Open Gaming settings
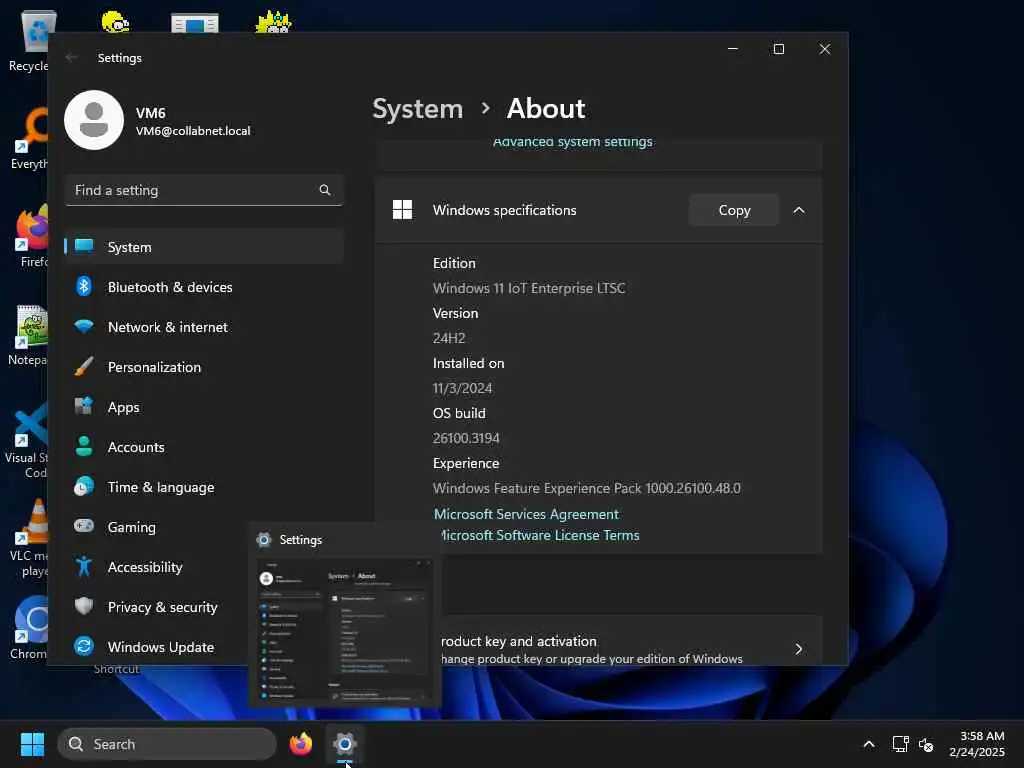This screenshot has width=1024, height=768. point(157,526)
